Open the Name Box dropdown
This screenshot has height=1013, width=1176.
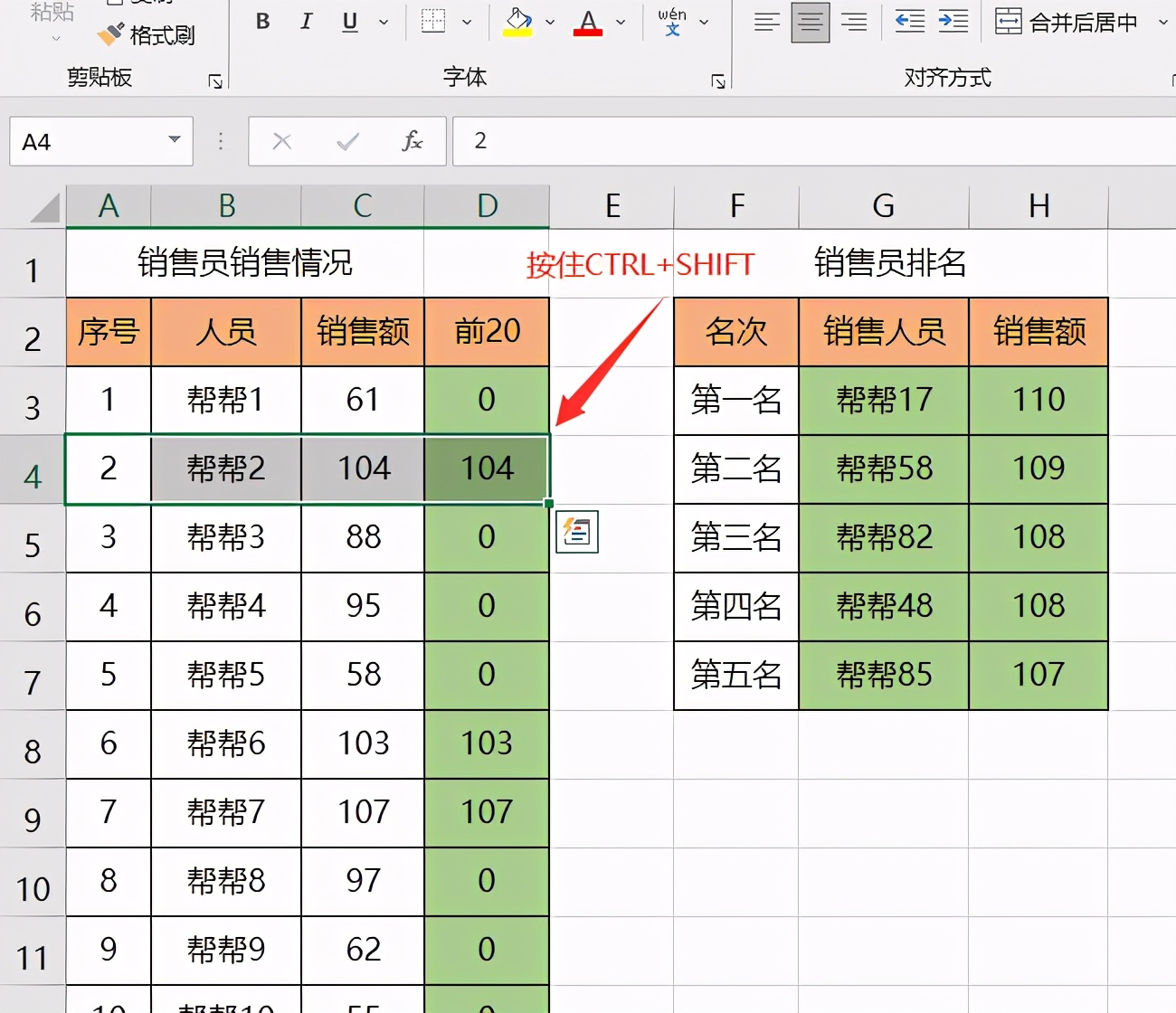pos(174,141)
